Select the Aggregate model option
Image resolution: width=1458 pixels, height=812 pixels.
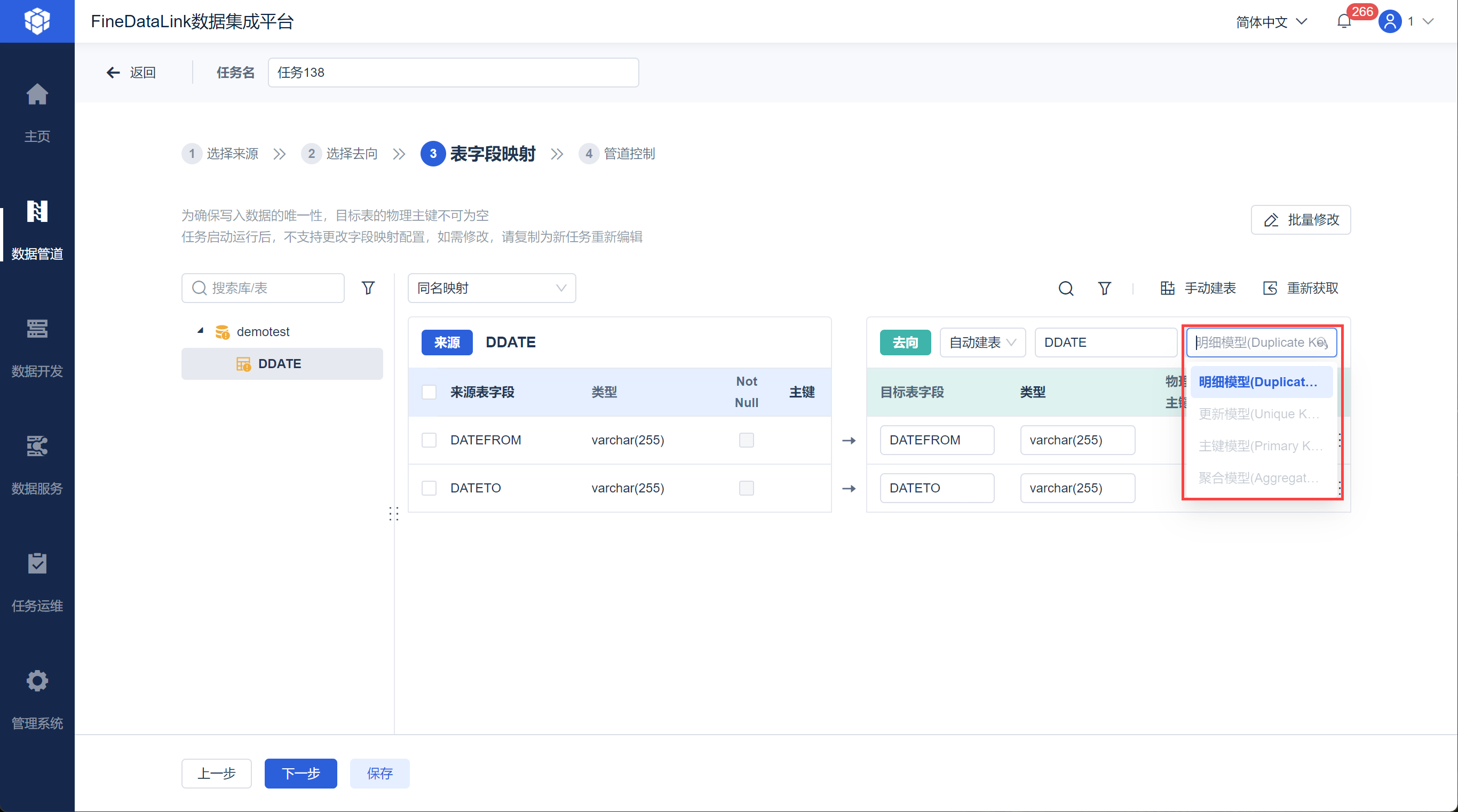coord(1259,478)
